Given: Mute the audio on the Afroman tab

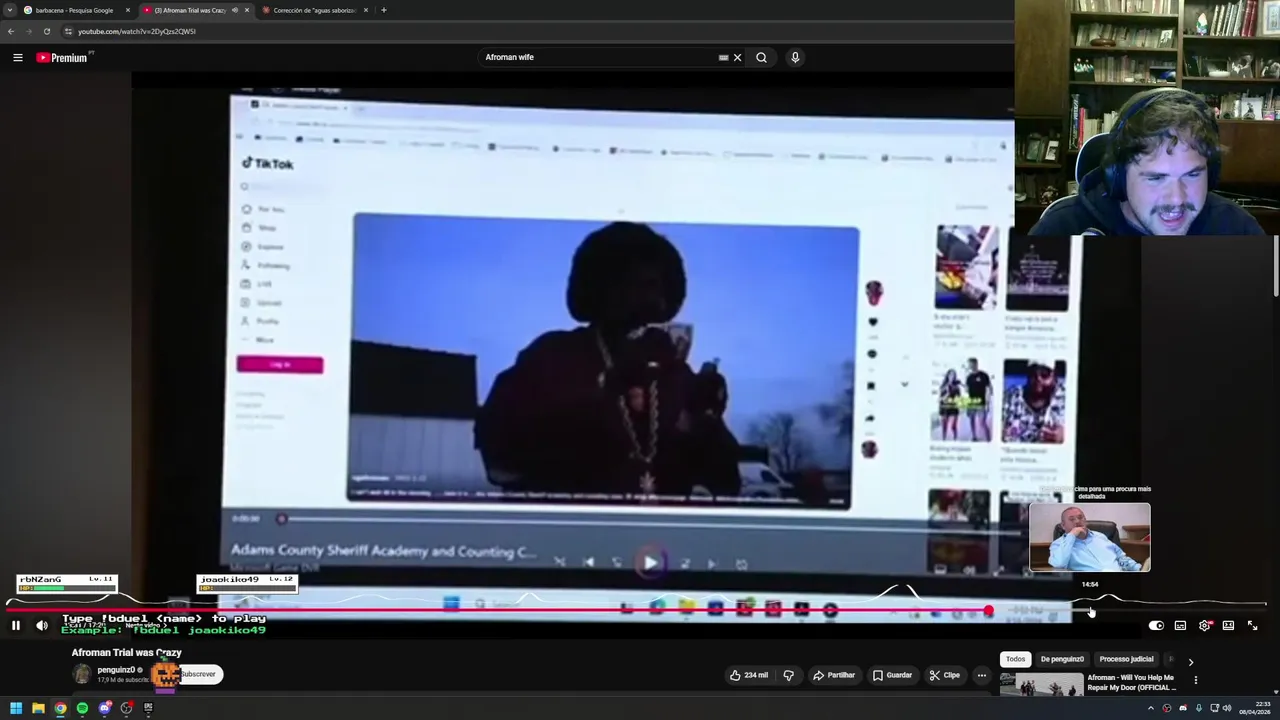Looking at the screenshot, I should [x=235, y=10].
